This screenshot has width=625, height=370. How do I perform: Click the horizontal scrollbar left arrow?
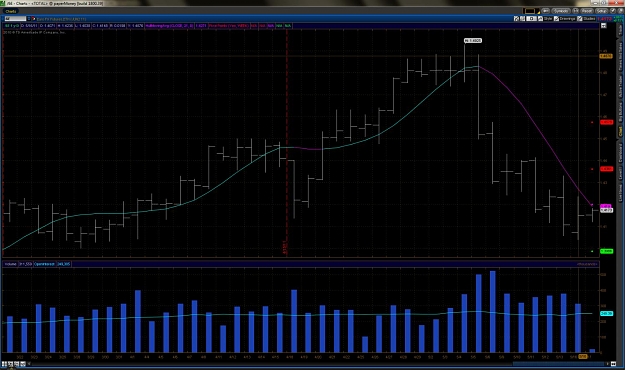point(29,364)
